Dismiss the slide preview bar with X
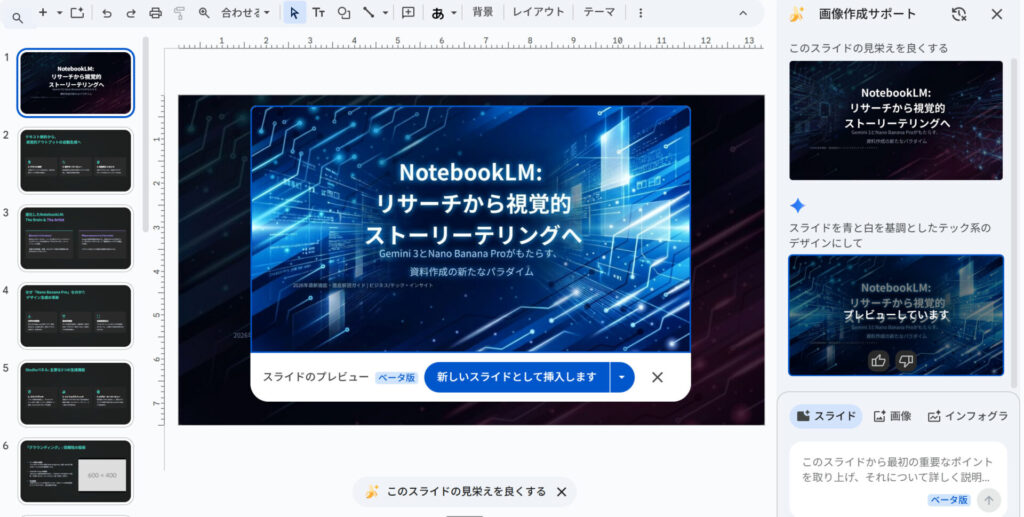Screen dimensions: 1024x517 658,377
